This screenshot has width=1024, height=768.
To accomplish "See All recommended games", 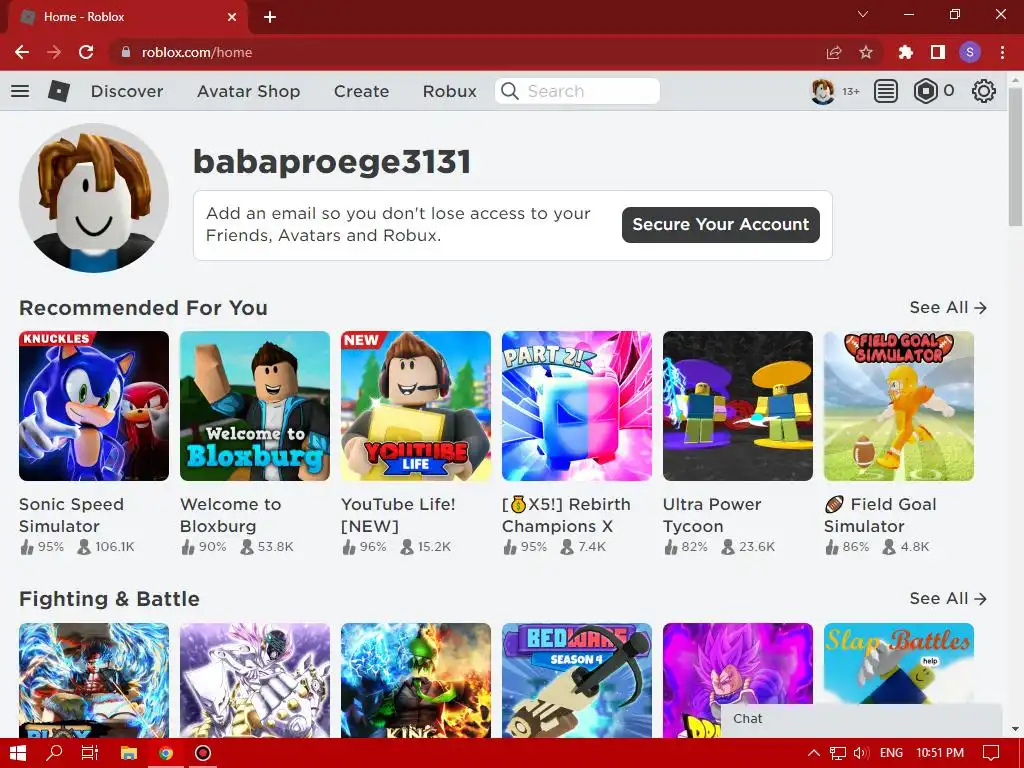I will [948, 308].
